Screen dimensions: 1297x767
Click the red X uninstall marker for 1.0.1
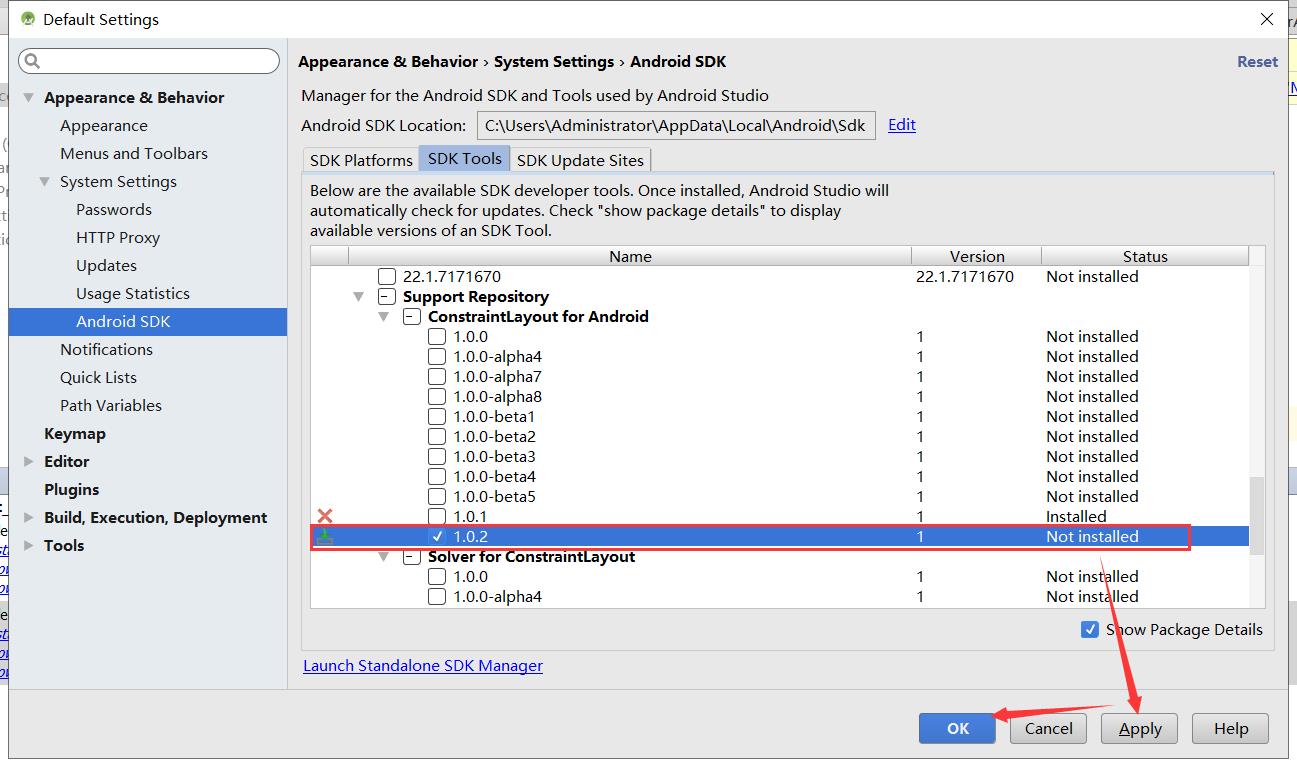[x=325, y=516]
